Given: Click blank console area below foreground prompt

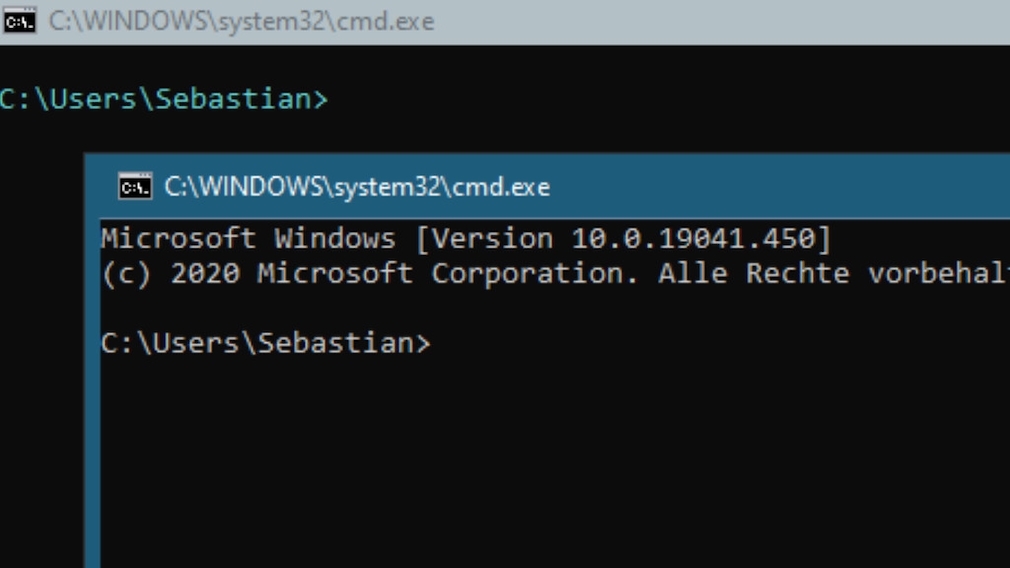Looking at the screenshot, I should [x=554, y=464].
